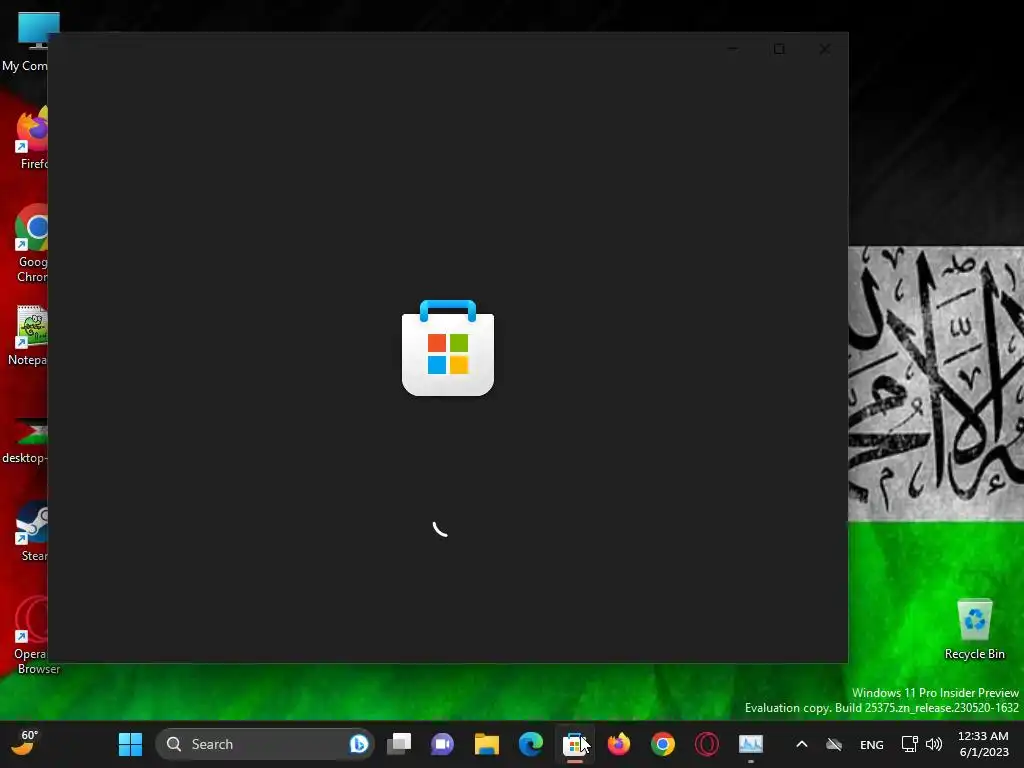This screenshot has height=768, width=1024.
Task: Close the Microsoft Store window
Action: pyautogui.click(x=825, y=49)
